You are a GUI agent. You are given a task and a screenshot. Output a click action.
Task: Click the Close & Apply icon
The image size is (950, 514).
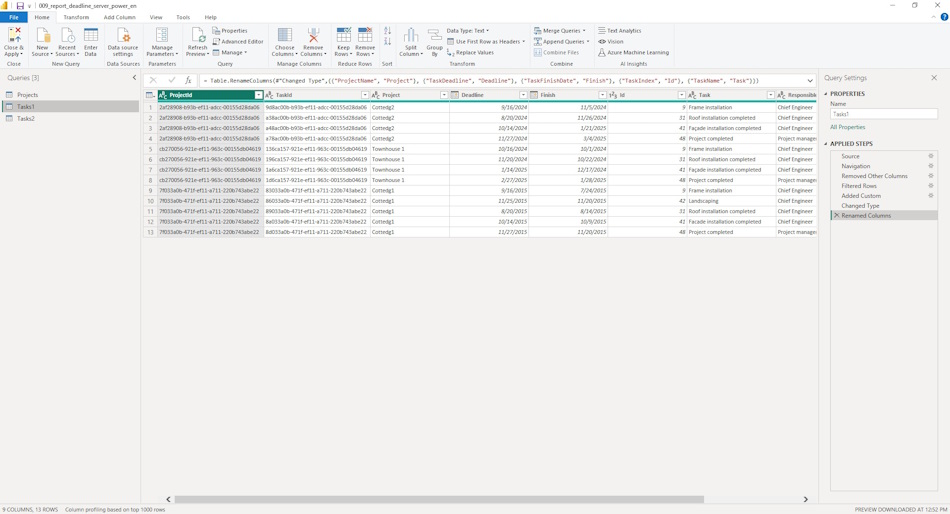(14, 35)
